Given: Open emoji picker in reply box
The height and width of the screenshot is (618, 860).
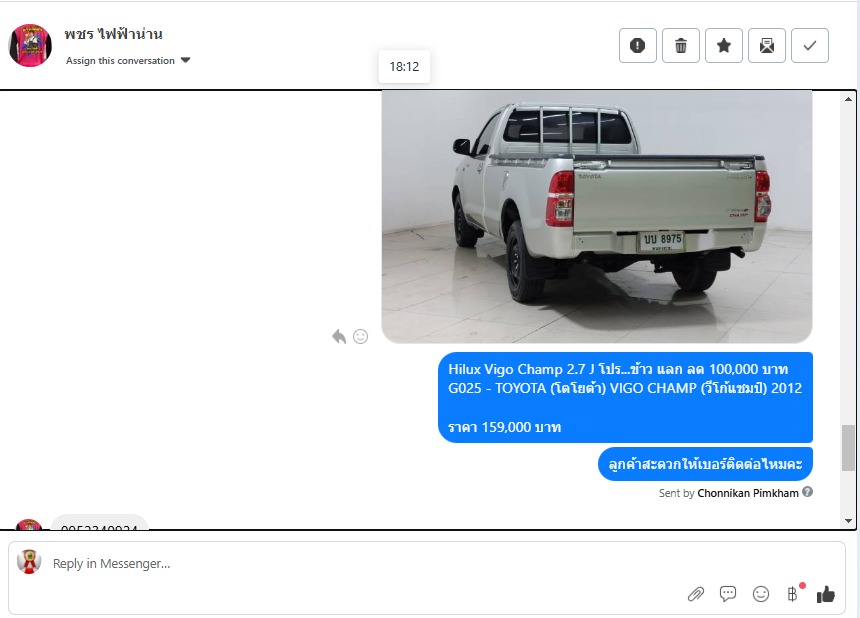Looking at the screenshot, I should 761,594.
